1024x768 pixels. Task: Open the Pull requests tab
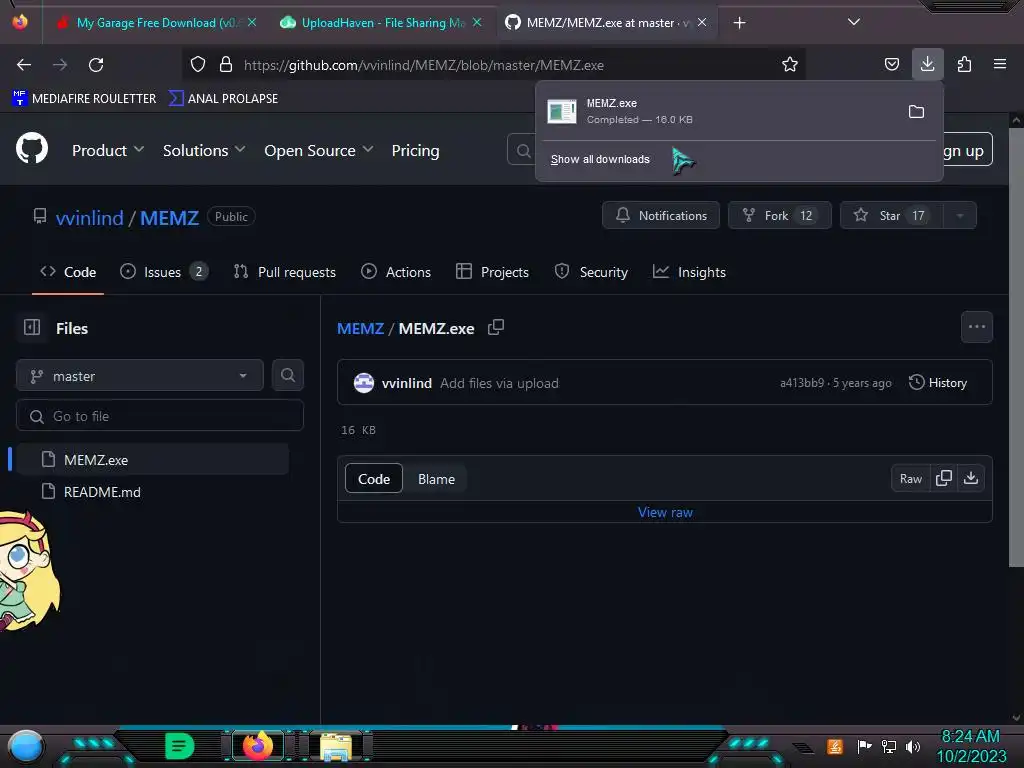(x=285, y=272)
